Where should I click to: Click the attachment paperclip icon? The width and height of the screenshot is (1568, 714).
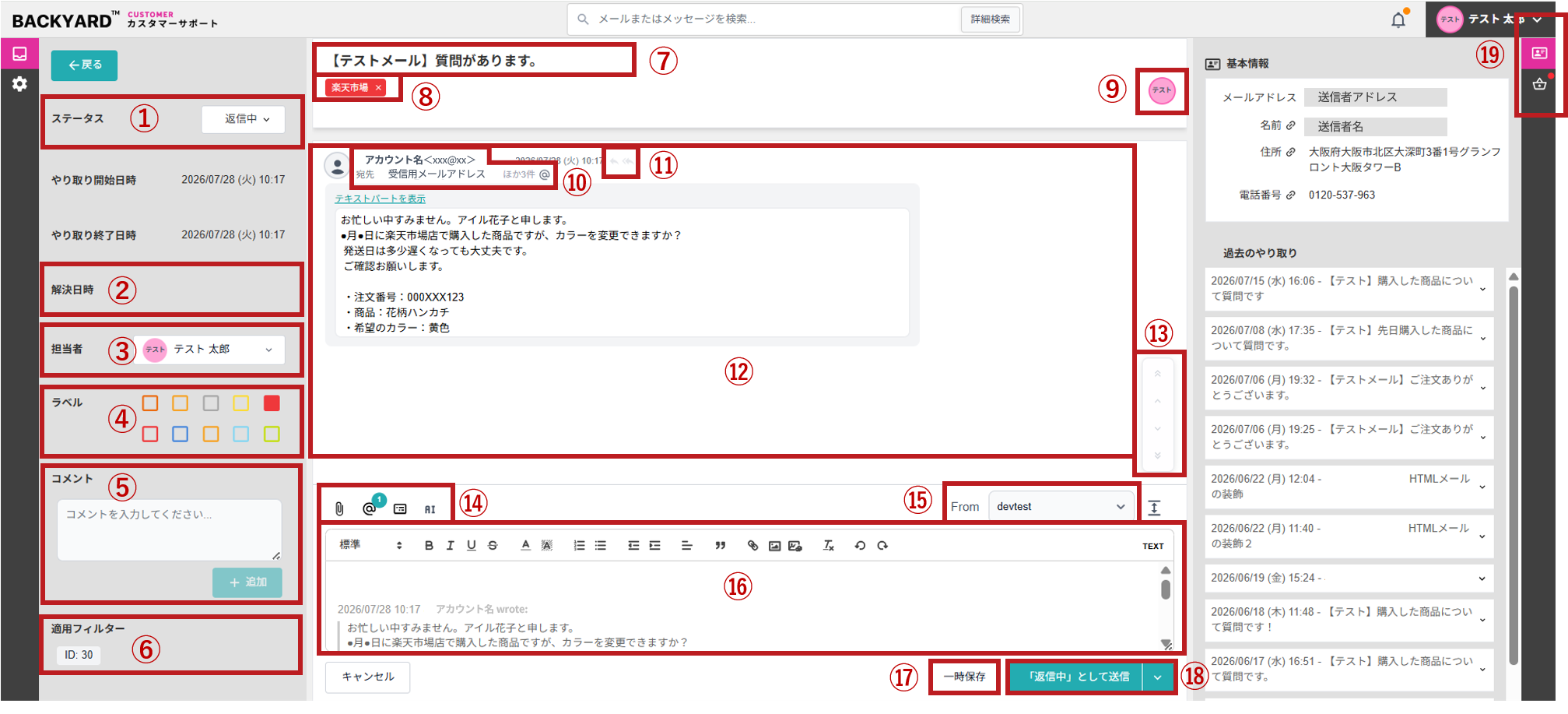[x=339, y=508]
